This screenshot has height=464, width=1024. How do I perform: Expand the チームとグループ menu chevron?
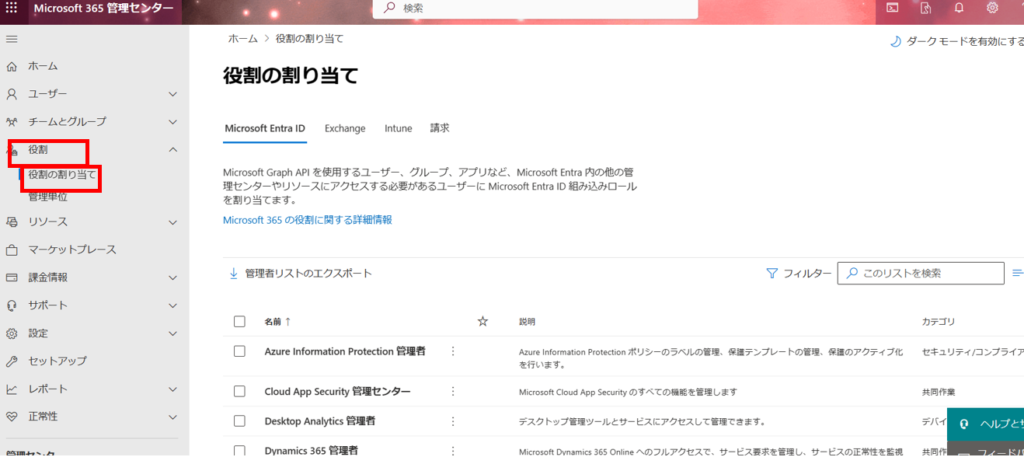click(x=173, y=122)
